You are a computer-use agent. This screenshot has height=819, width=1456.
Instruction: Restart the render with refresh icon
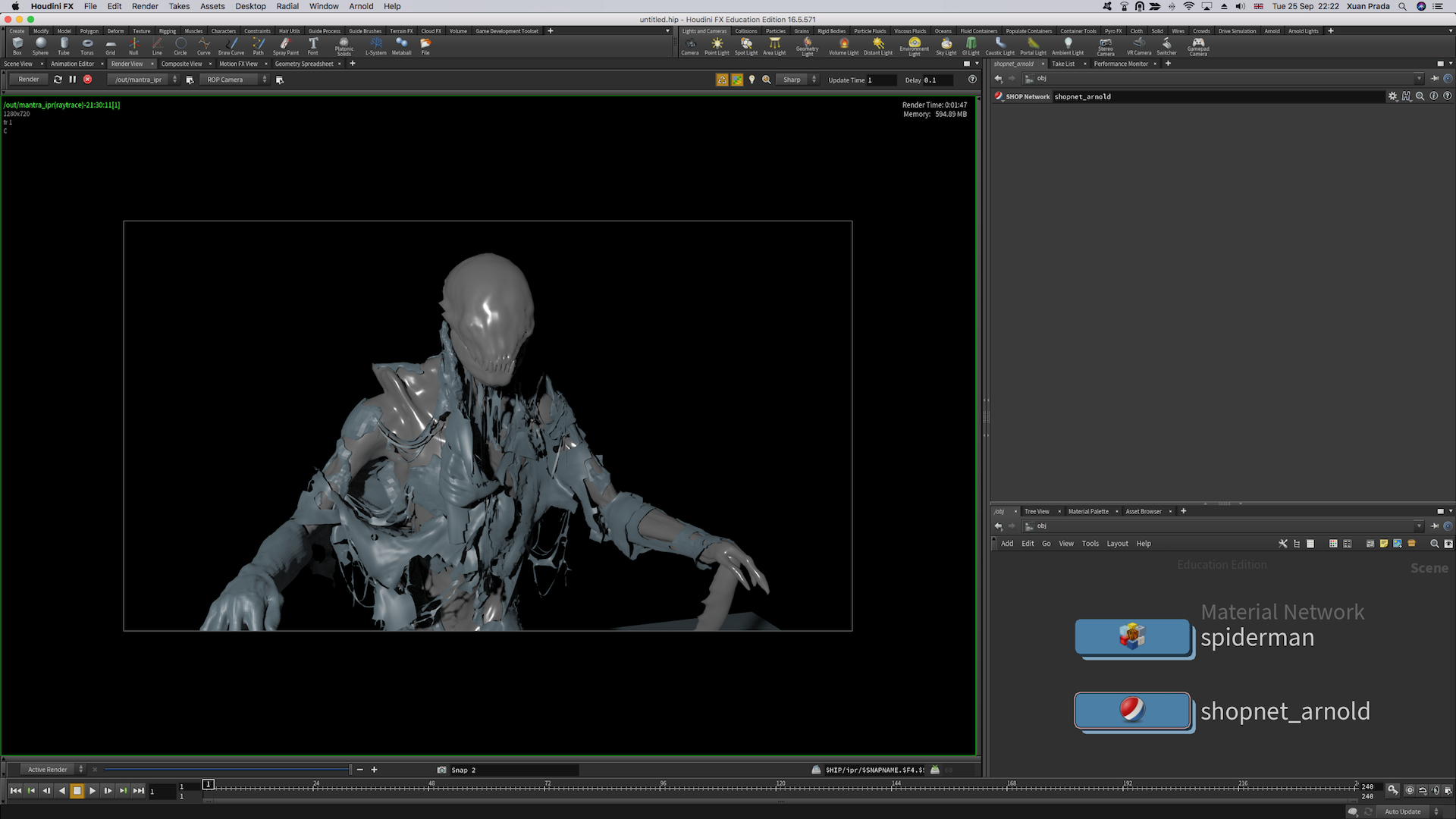pos(58,79)
